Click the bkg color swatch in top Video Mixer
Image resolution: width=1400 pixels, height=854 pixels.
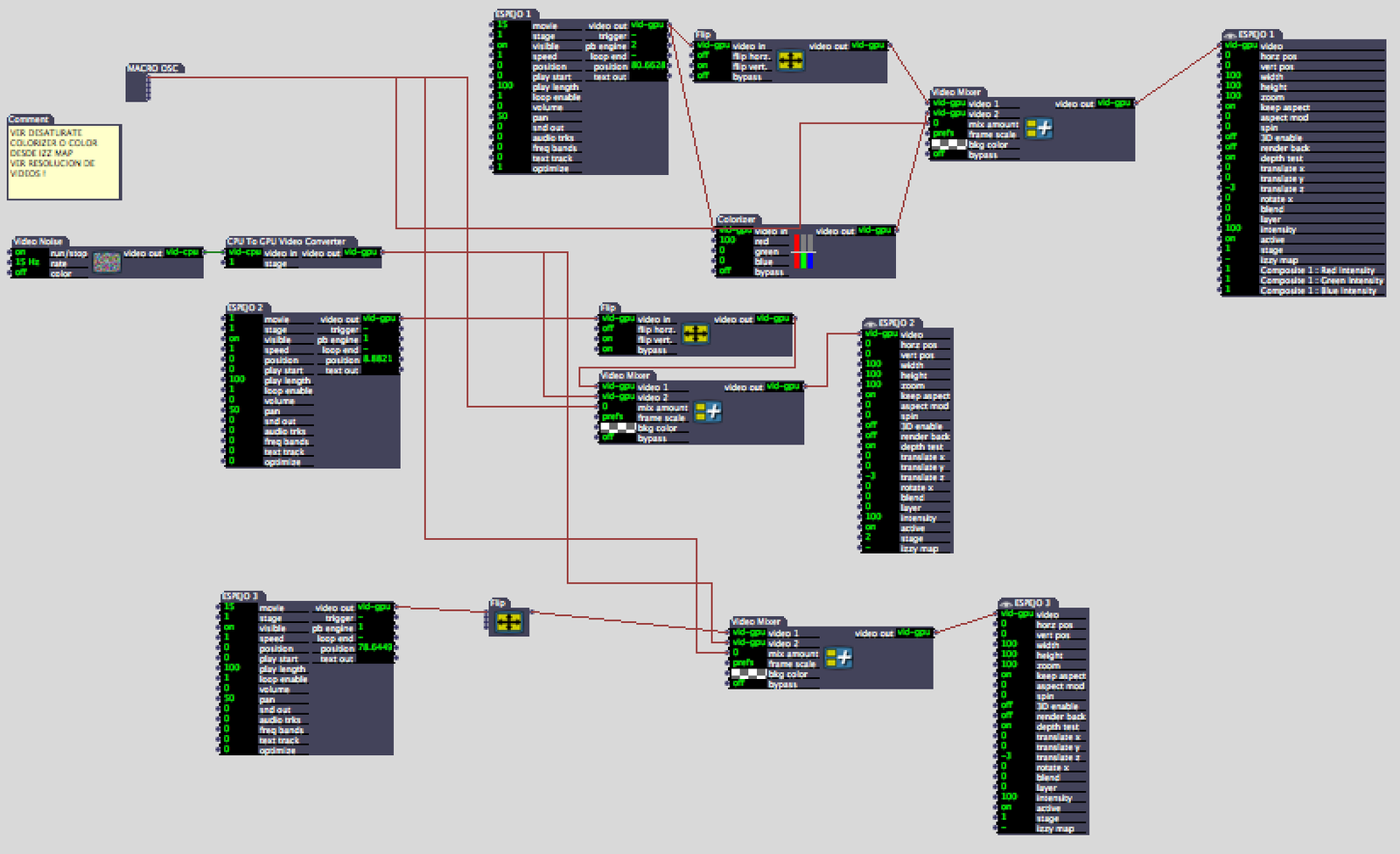pyautogui.click(x=948, y=144)
